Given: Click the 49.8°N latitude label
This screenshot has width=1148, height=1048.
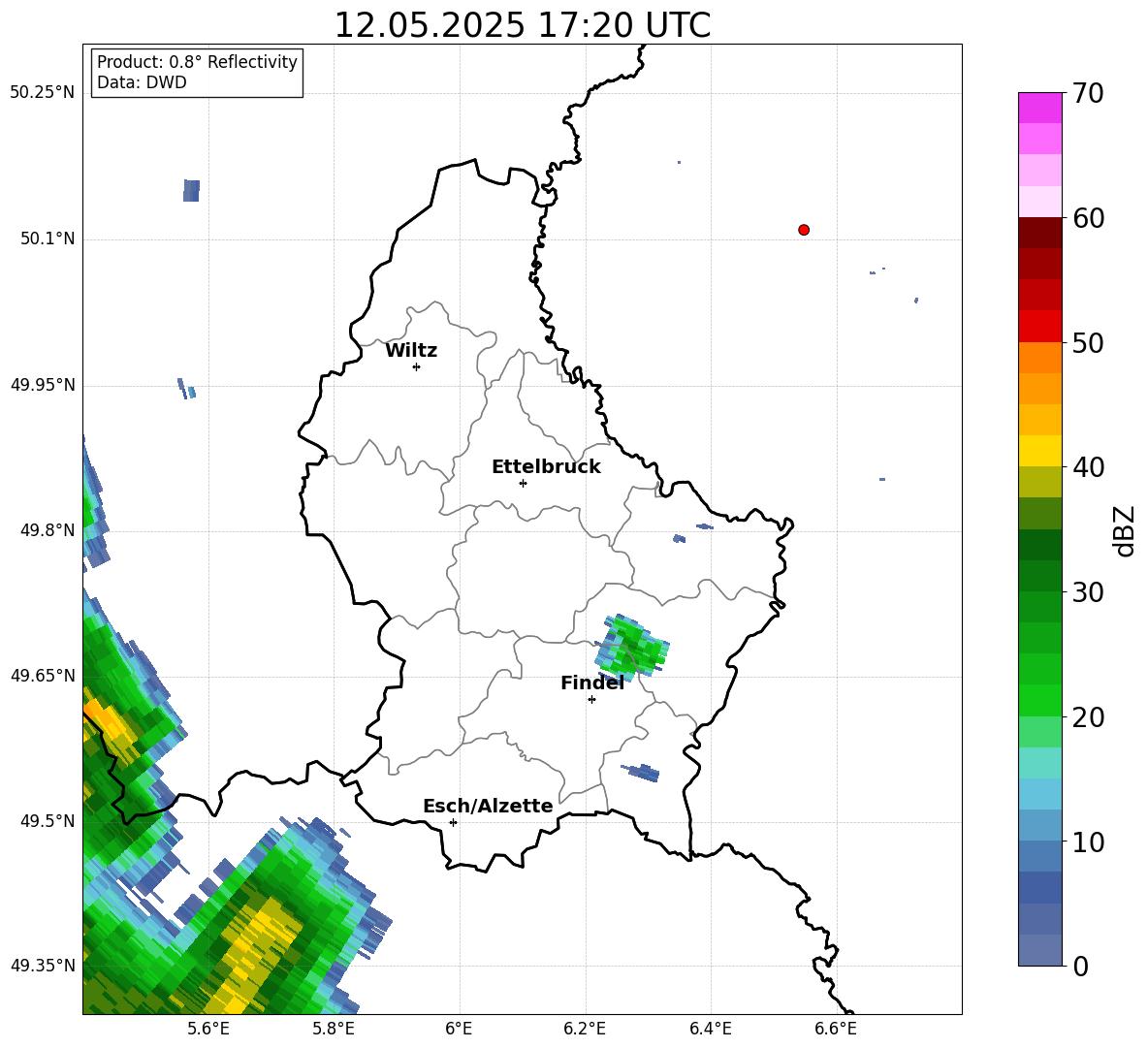Looking at the screenshot, I should coord(48,530).
